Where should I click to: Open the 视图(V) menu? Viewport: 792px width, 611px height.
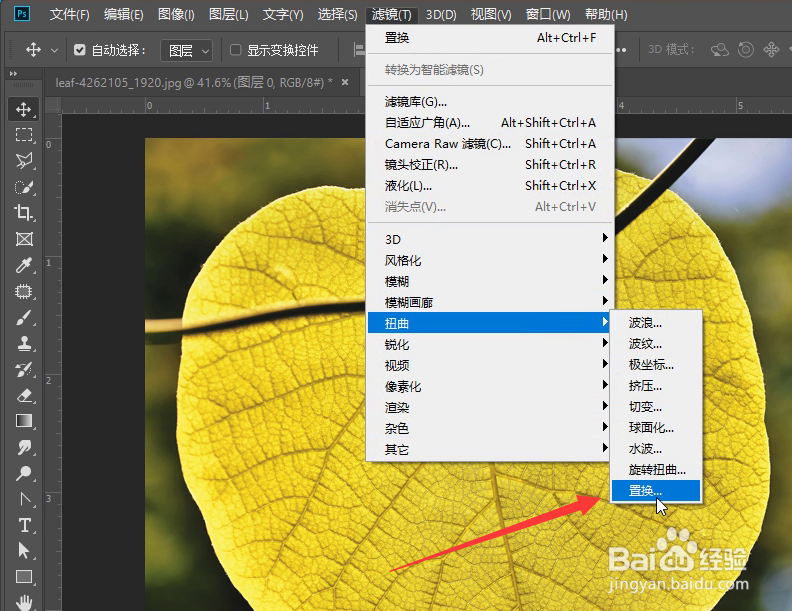[x=490, y=15]
